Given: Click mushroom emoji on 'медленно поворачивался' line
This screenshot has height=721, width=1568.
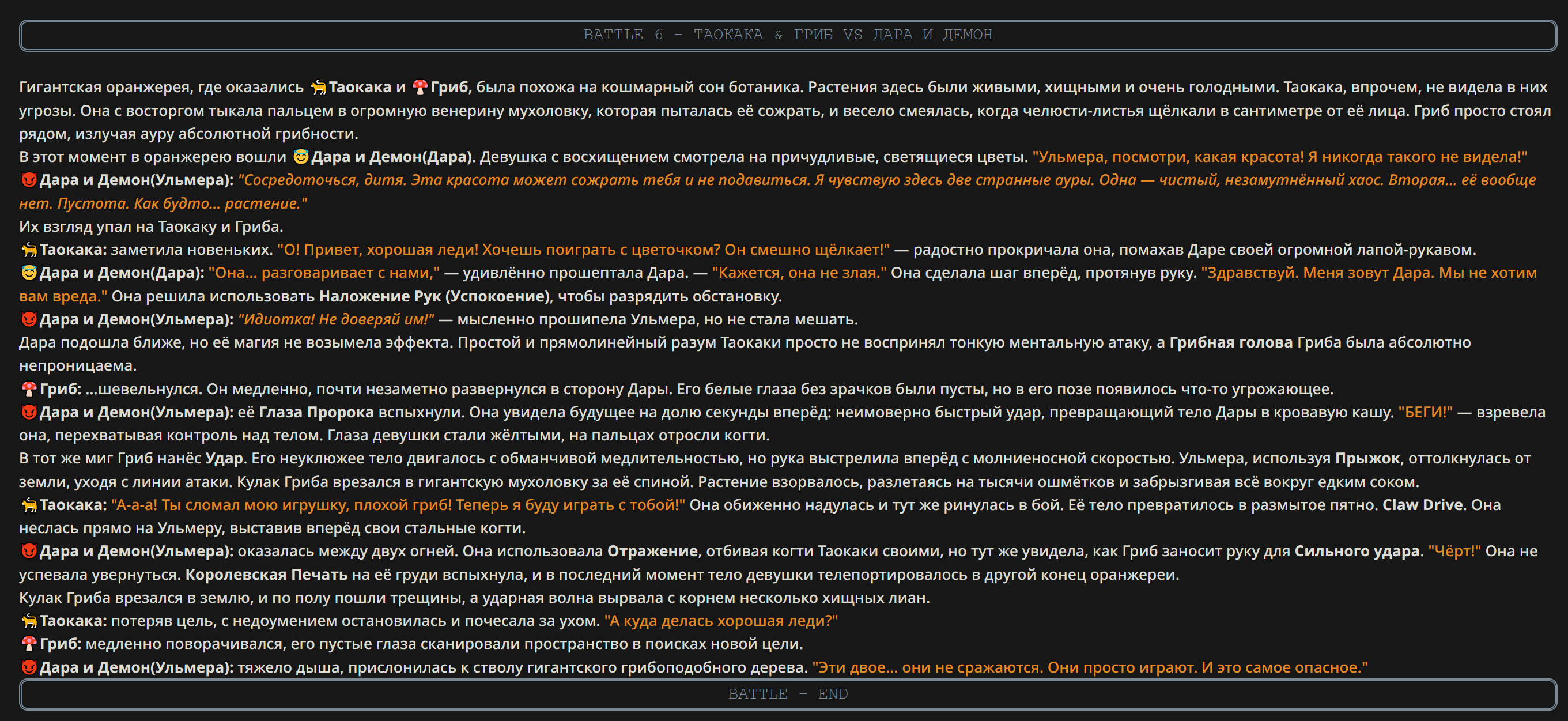Looking at the screenshot, I should (x=29, y=644).
